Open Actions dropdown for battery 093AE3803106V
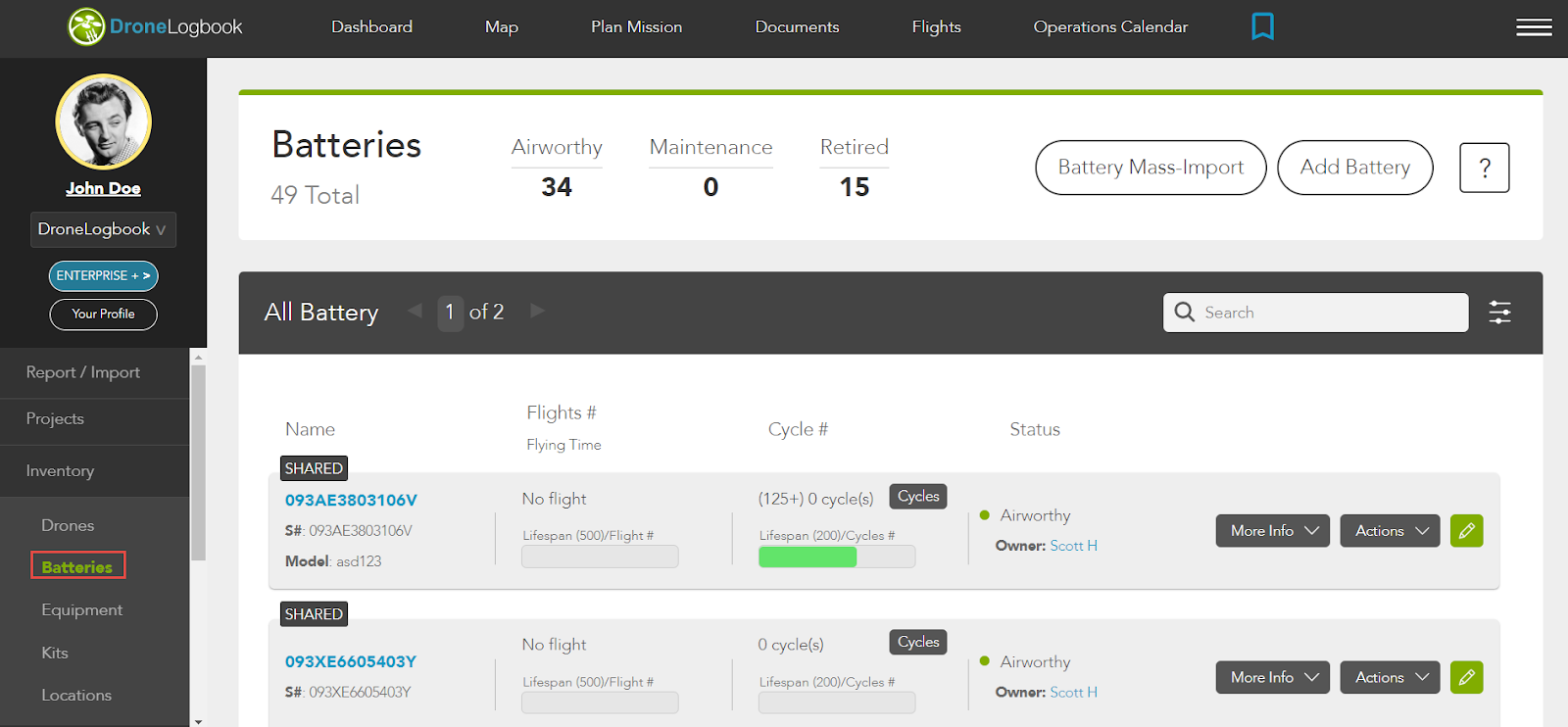Screen dimensions: 1568x727 click(x=1390, y=531)
